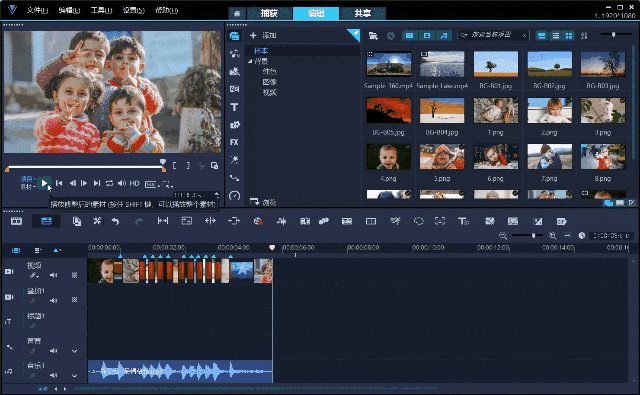Expand the 声音 track options chevron
Screen dimensions: 640x395
tap(74, 351)
